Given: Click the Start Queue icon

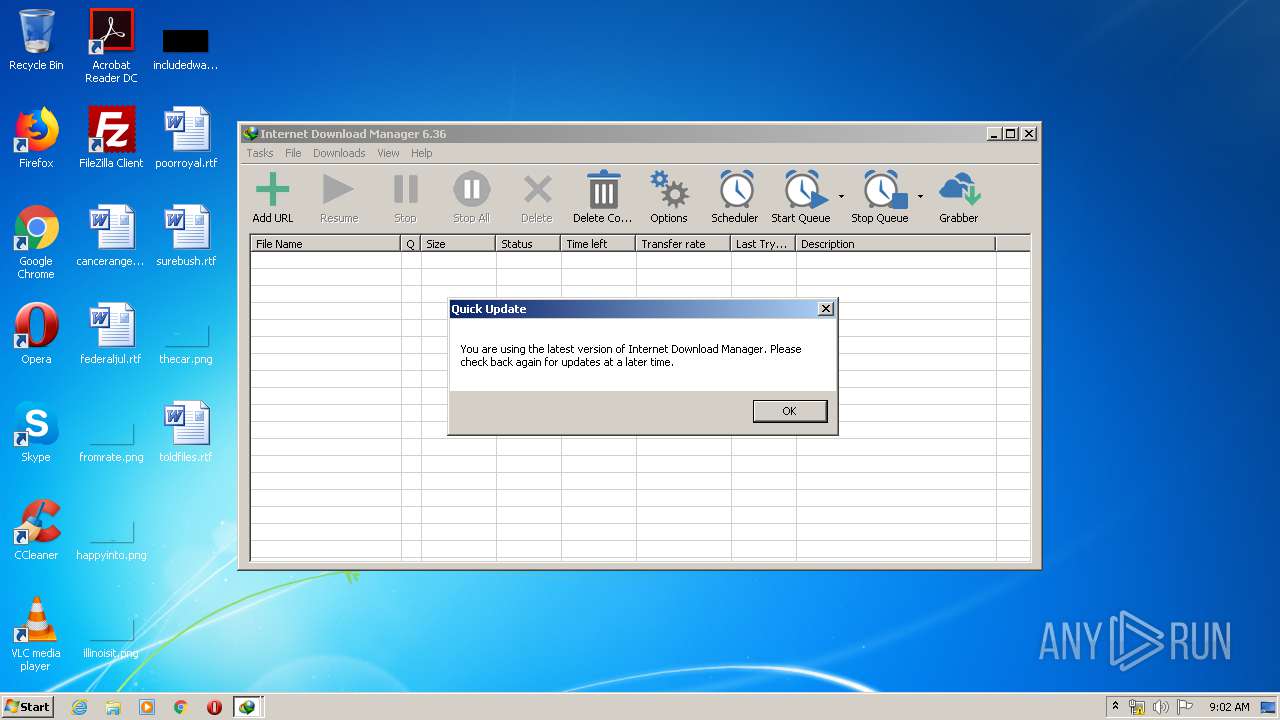Looking at the screenshot, I should pos(804,190).
